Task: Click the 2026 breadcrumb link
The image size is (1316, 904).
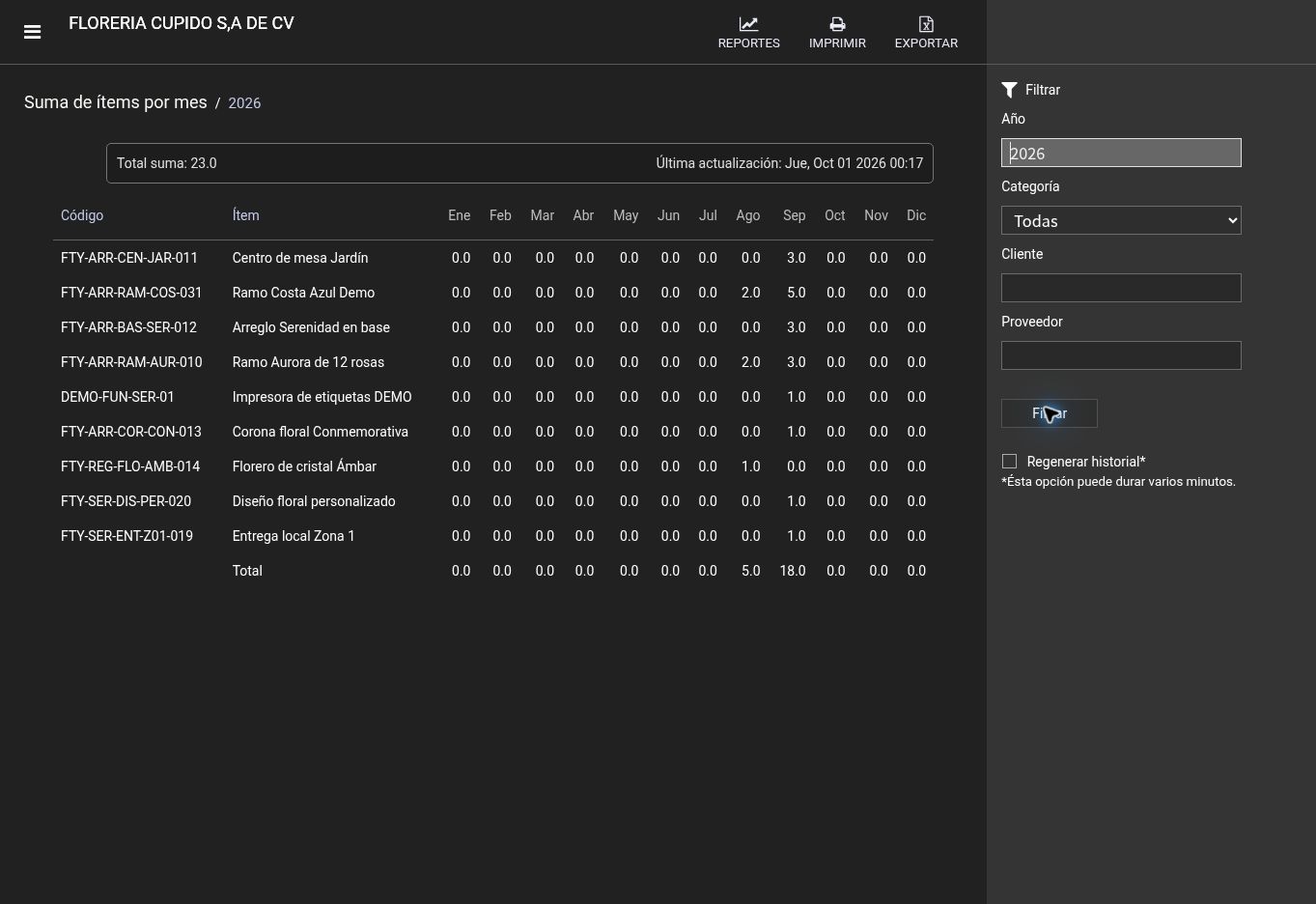Action: [244, 103]
